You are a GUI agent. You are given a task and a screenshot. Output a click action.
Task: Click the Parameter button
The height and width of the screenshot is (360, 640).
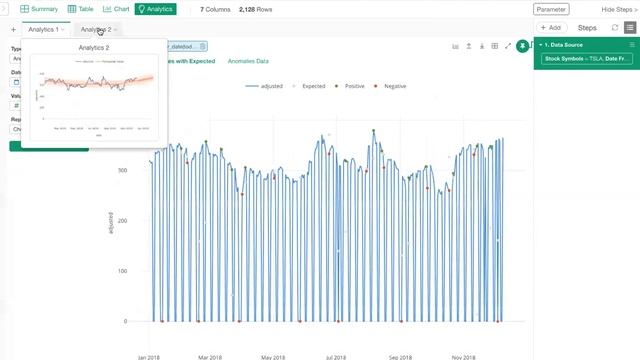click(551, 9)
